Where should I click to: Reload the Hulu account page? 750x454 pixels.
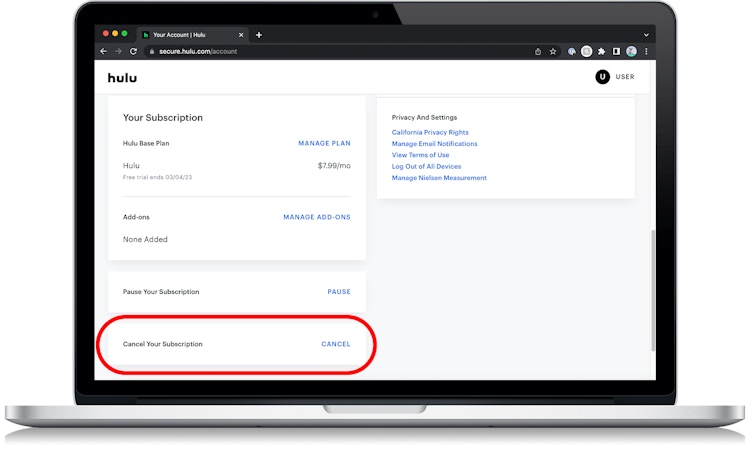pyautogui.click(x=133, y=51)
